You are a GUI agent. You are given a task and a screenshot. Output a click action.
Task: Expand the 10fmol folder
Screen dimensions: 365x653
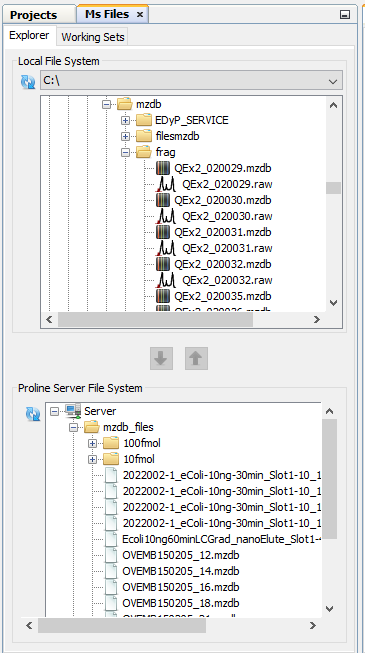(92, 460)
